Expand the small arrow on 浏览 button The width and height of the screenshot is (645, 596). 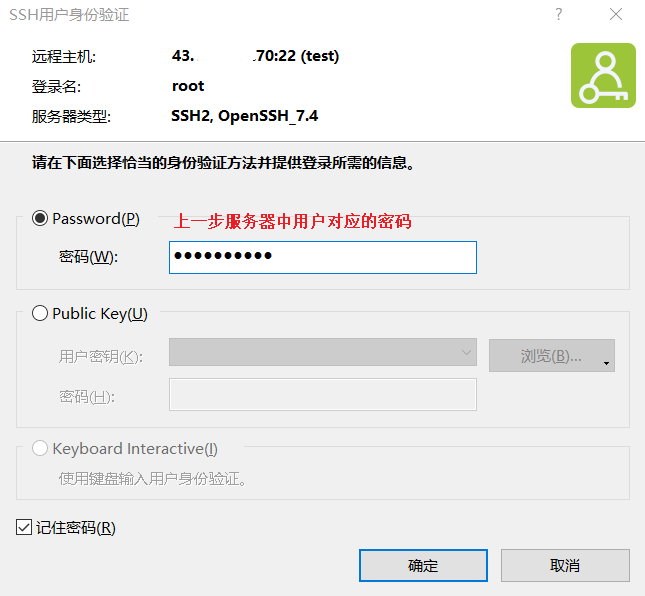(x=607, y=365)
